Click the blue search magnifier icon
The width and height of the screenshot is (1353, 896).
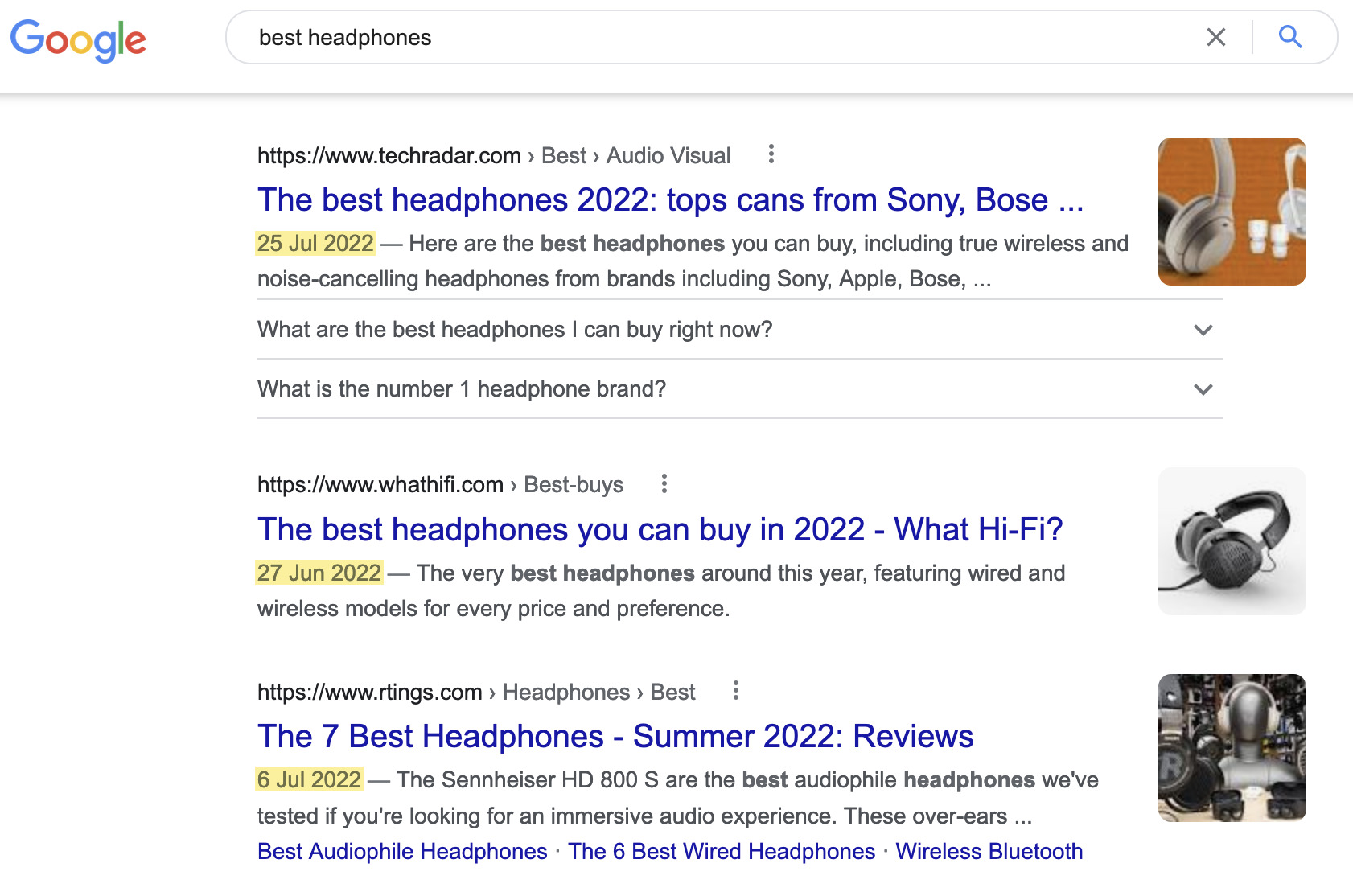[x=1289, y=37]
